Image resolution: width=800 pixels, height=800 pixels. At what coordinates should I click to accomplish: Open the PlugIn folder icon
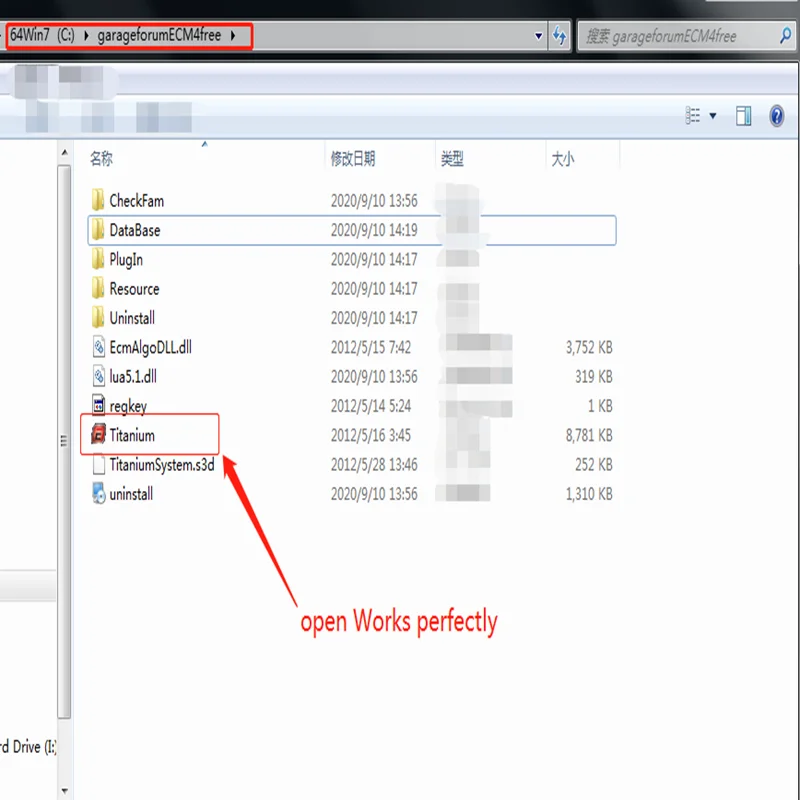(98, 259)
